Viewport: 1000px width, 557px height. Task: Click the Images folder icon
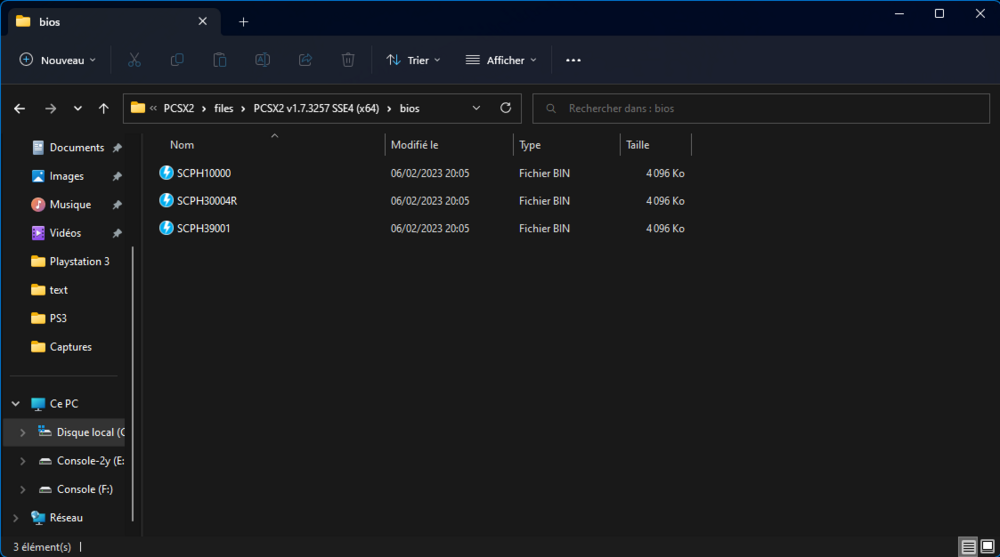tap(38, 176)
